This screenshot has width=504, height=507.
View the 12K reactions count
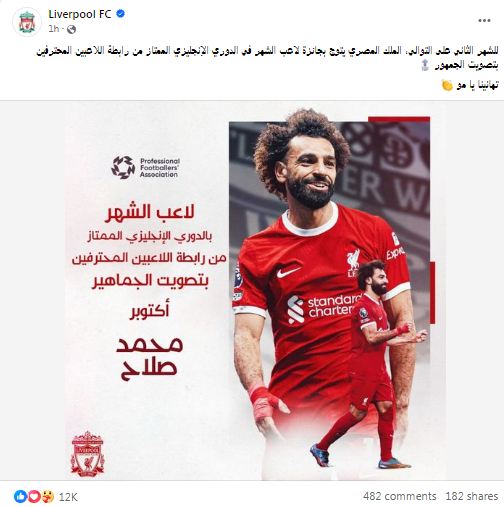click(68, 497)
